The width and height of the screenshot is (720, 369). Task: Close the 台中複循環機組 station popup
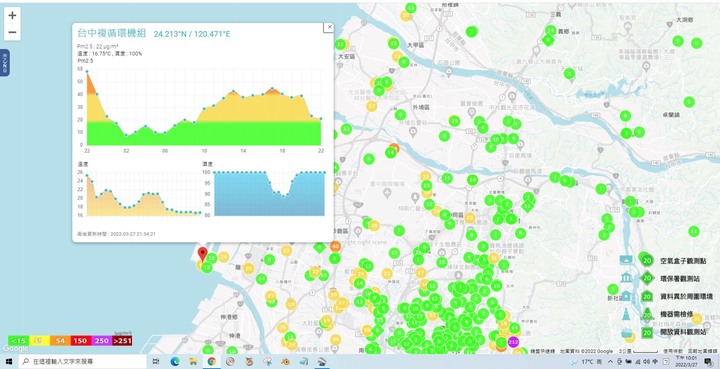pos(329,27)
